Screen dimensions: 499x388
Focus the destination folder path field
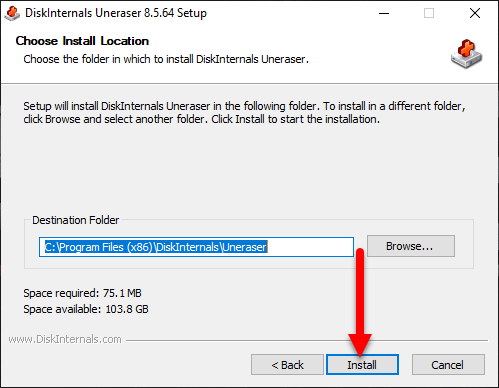[196, 247]
